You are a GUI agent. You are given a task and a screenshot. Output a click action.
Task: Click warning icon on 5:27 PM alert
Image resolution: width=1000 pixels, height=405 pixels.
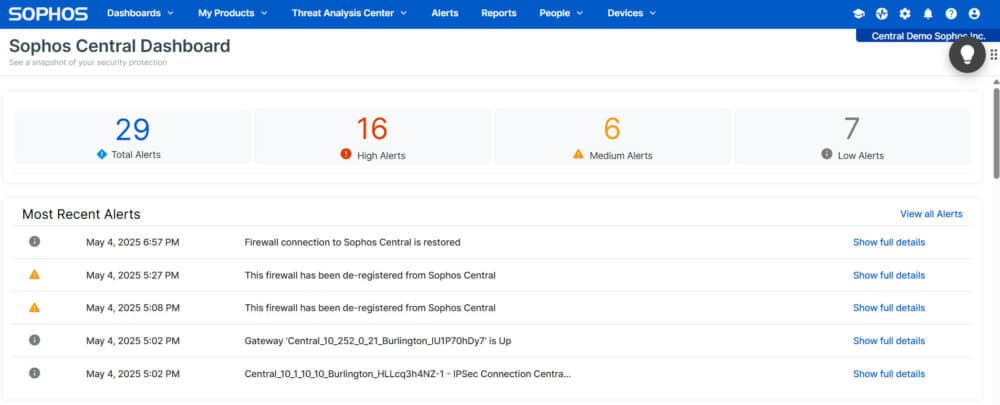pos(34,274)
